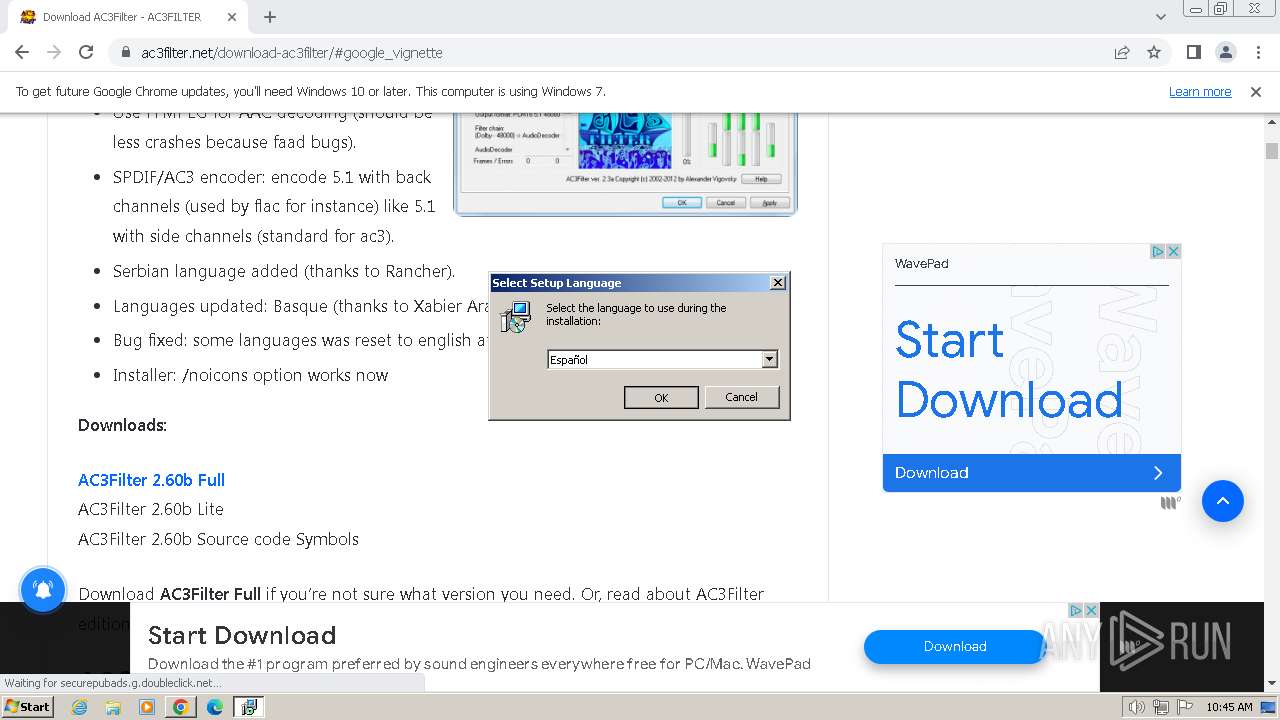Open Learn more link
The height and width of the screenshot is (720, 1280).
(x=1200, y=92)
